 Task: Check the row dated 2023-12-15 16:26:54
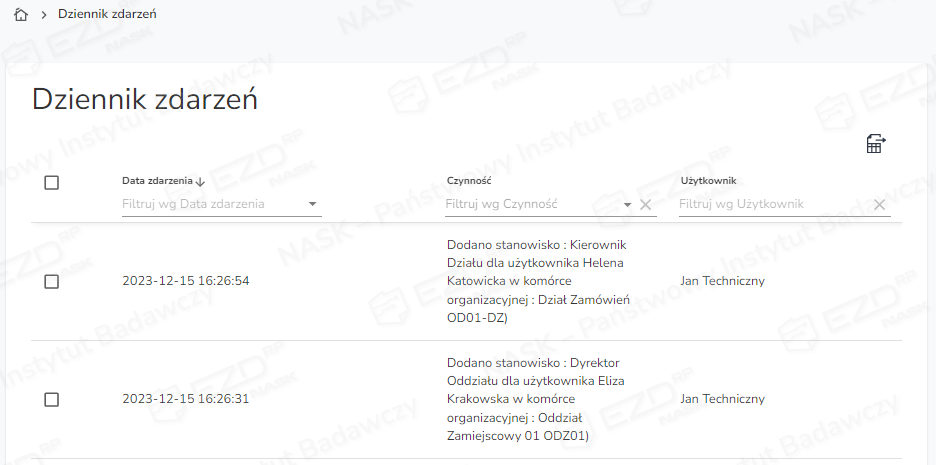click(52, 282)
